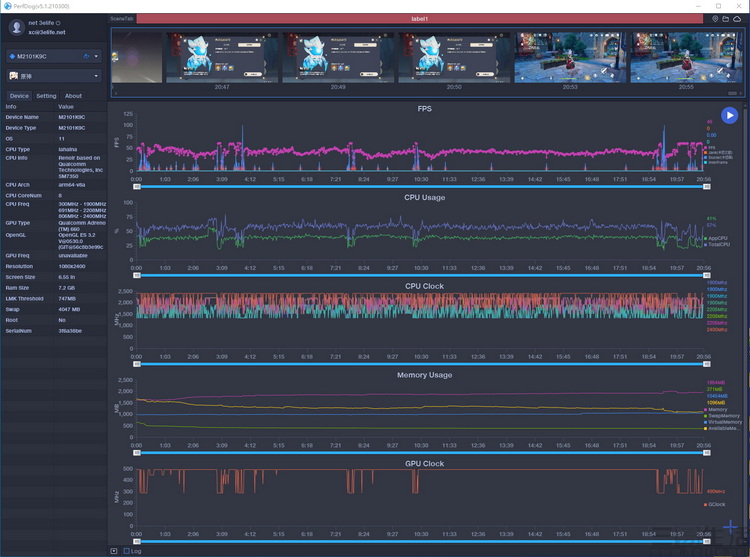Click the PerfDog app icon in title bar
Image resolution: width=750 pixels, height=557 pixels.
6,5
